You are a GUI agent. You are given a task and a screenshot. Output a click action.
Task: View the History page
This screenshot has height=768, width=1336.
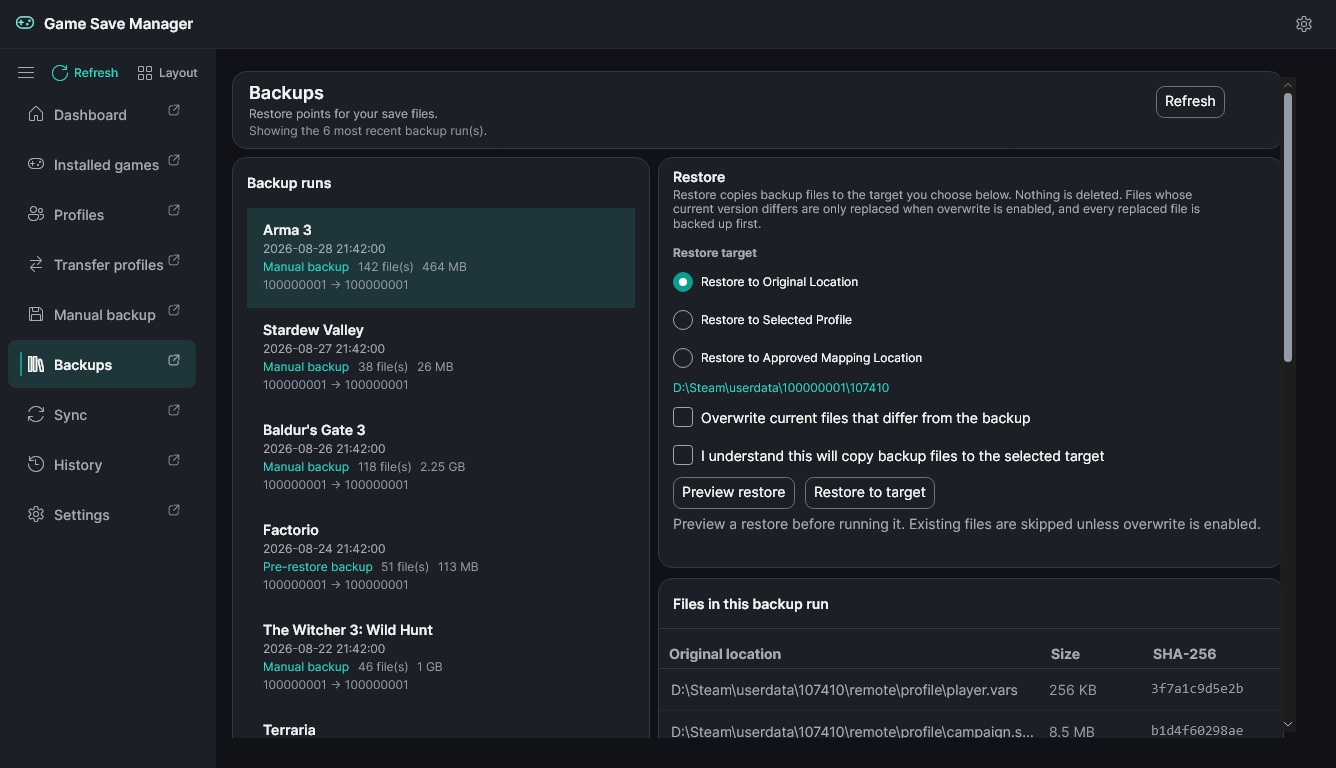[x=102, y=464]
